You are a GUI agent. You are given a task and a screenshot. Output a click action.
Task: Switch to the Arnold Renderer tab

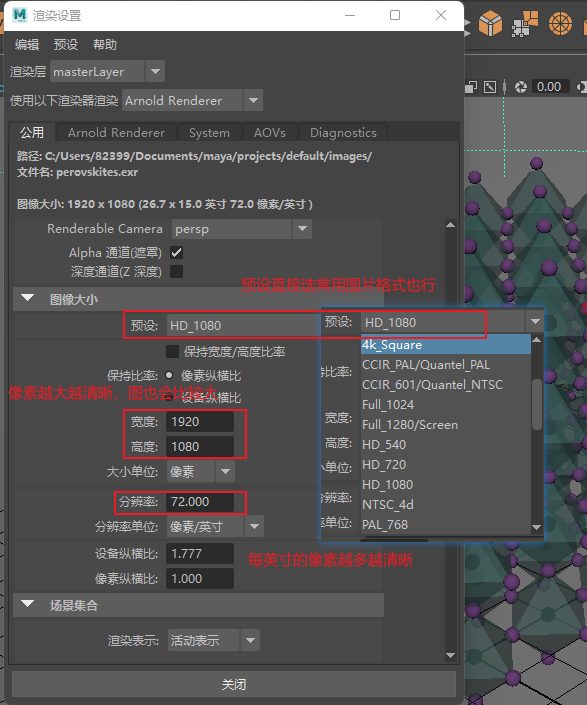(116, 133)
